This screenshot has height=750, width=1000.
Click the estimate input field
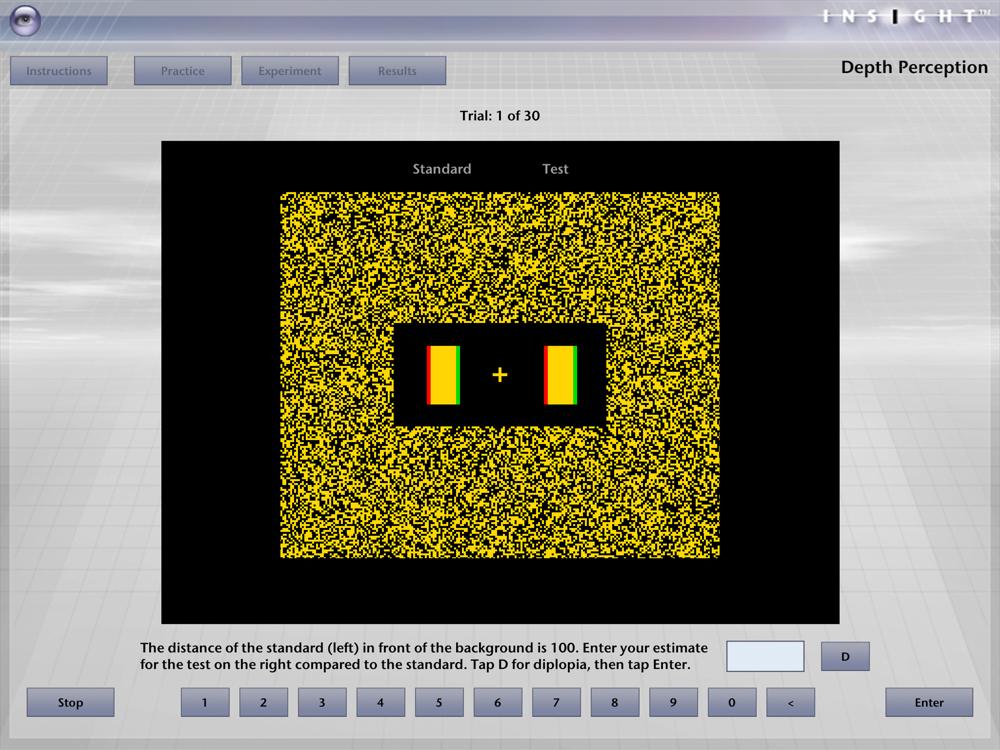(765, 656)
